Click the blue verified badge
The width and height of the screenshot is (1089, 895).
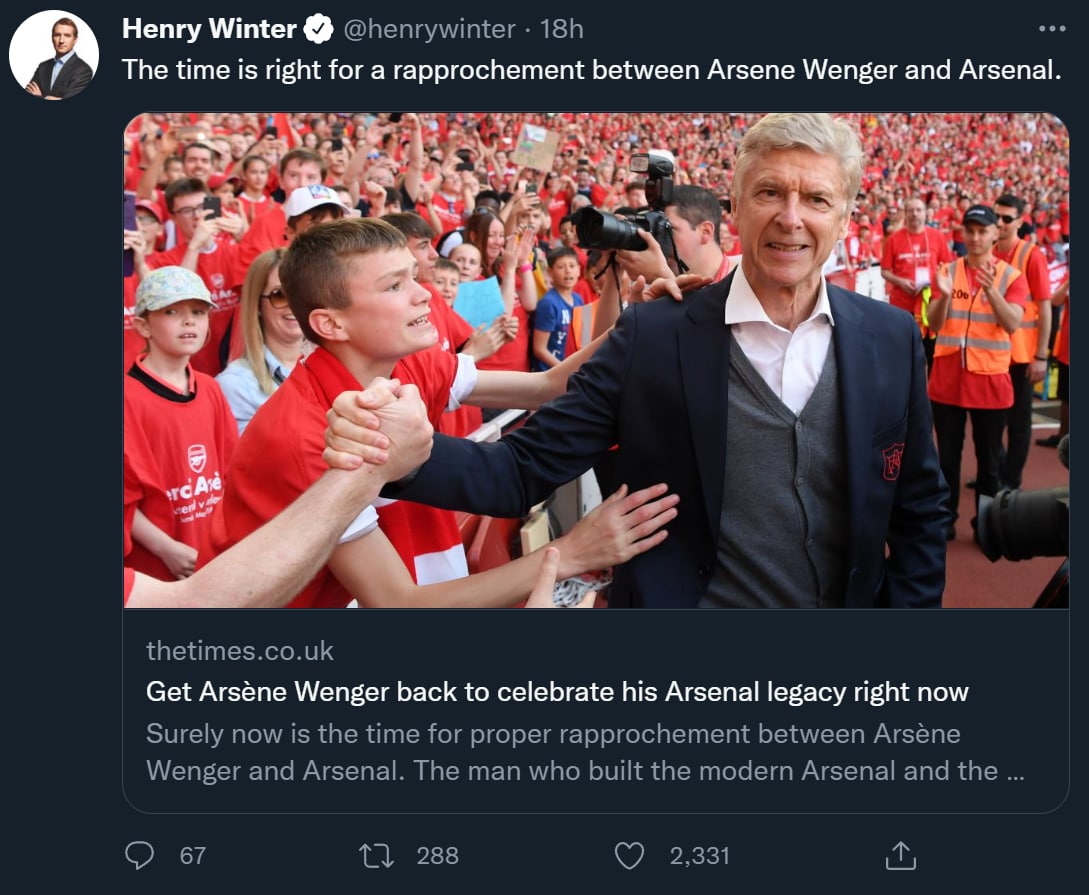click(319, 29)
